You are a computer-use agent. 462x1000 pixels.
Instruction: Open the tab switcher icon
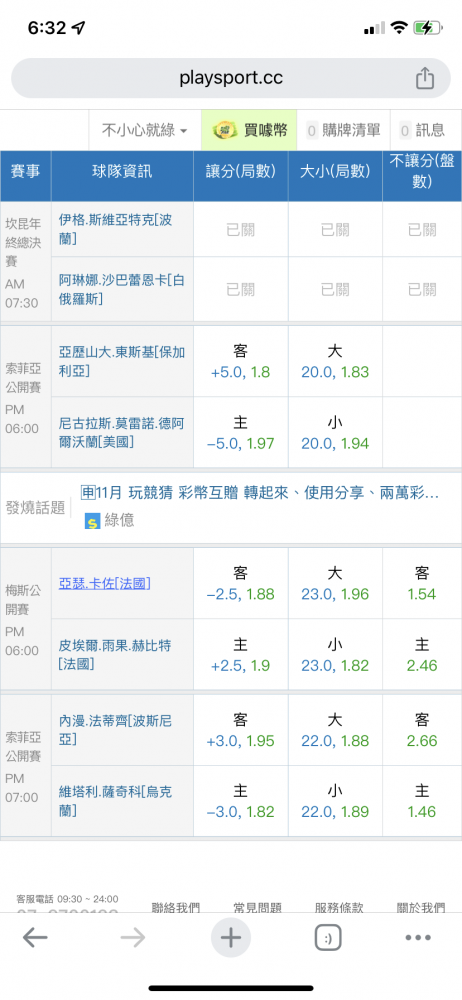(328, 938)
